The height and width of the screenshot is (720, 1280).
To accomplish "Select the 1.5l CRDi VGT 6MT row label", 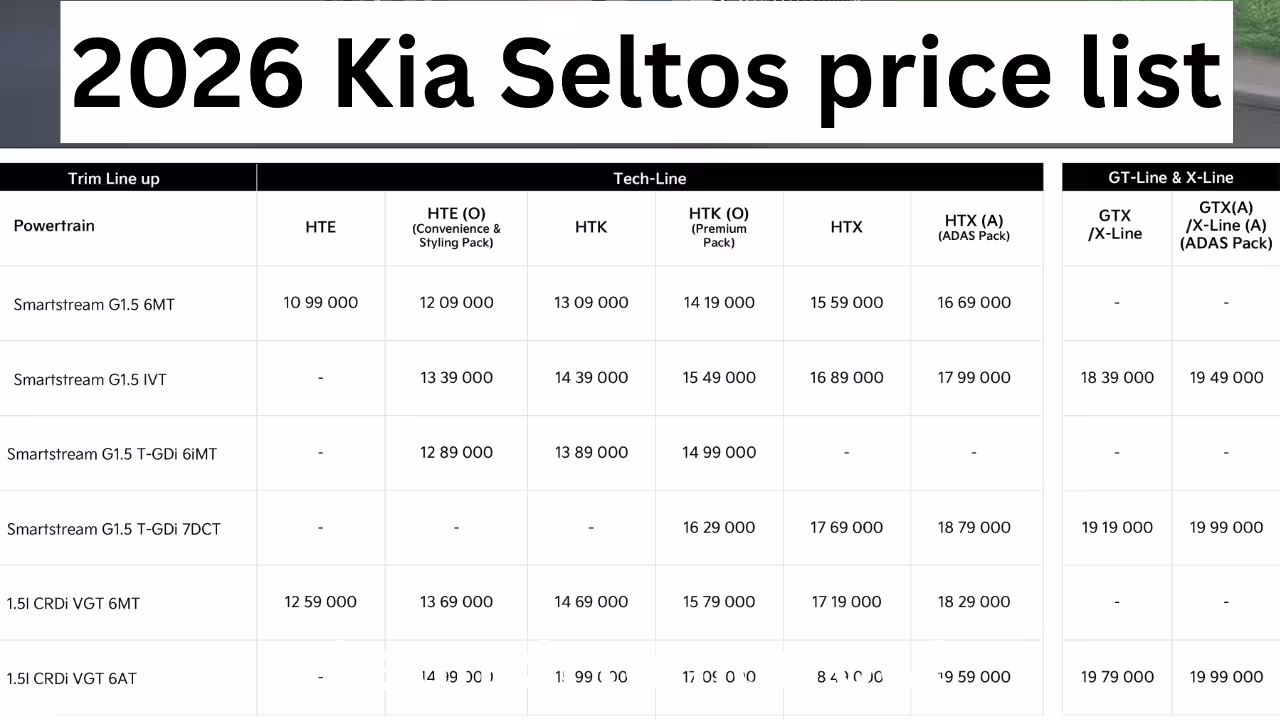I will point(73,603).
